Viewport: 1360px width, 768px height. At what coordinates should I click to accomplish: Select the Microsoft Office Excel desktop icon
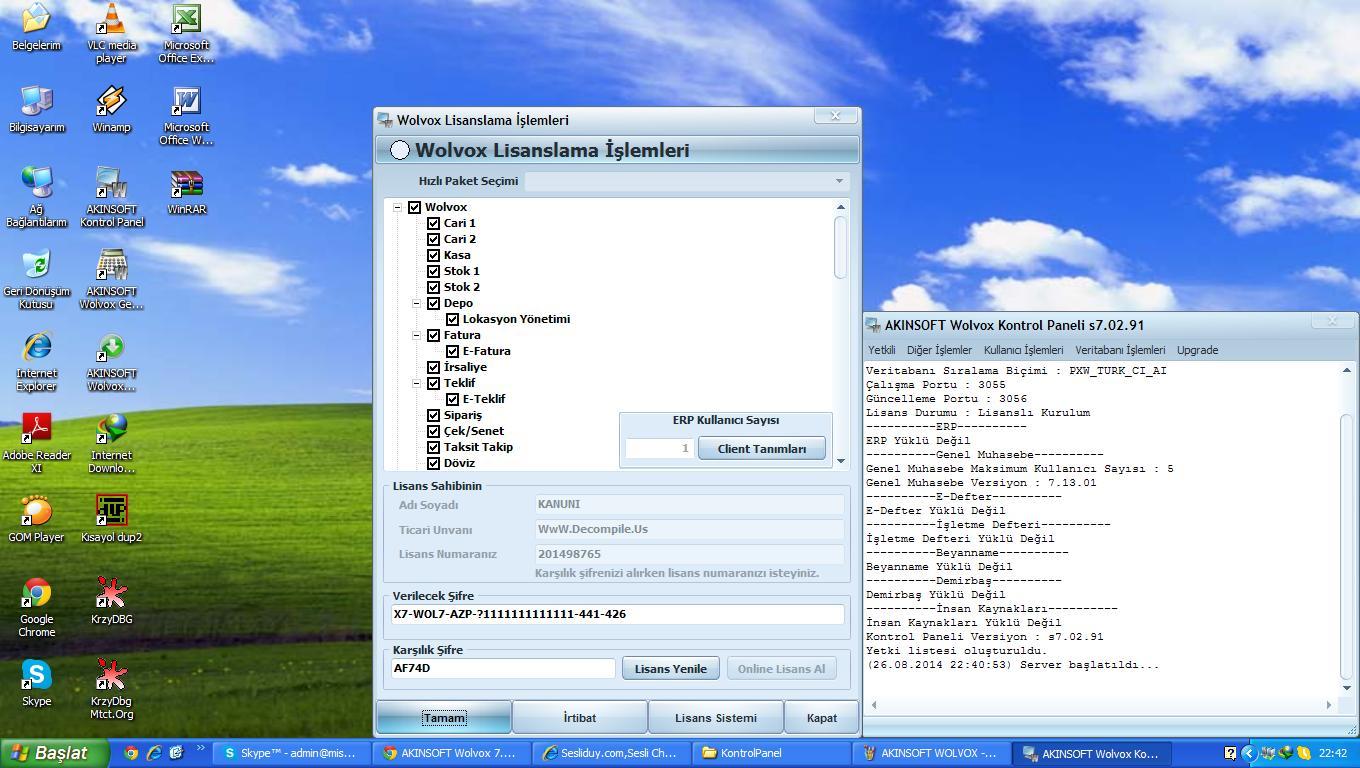(186, 33)
